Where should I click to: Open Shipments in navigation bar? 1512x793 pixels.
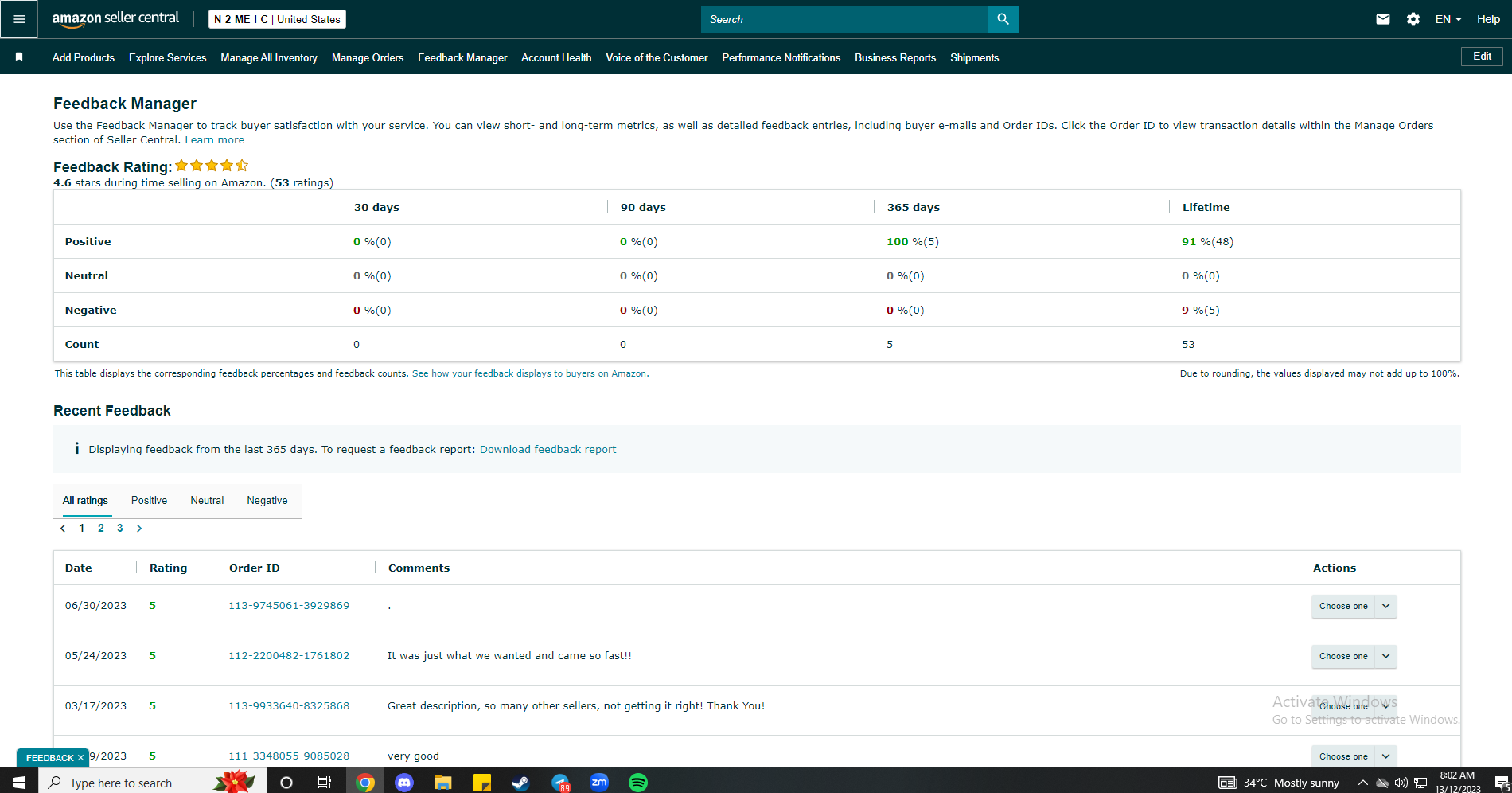coord(975,57)
